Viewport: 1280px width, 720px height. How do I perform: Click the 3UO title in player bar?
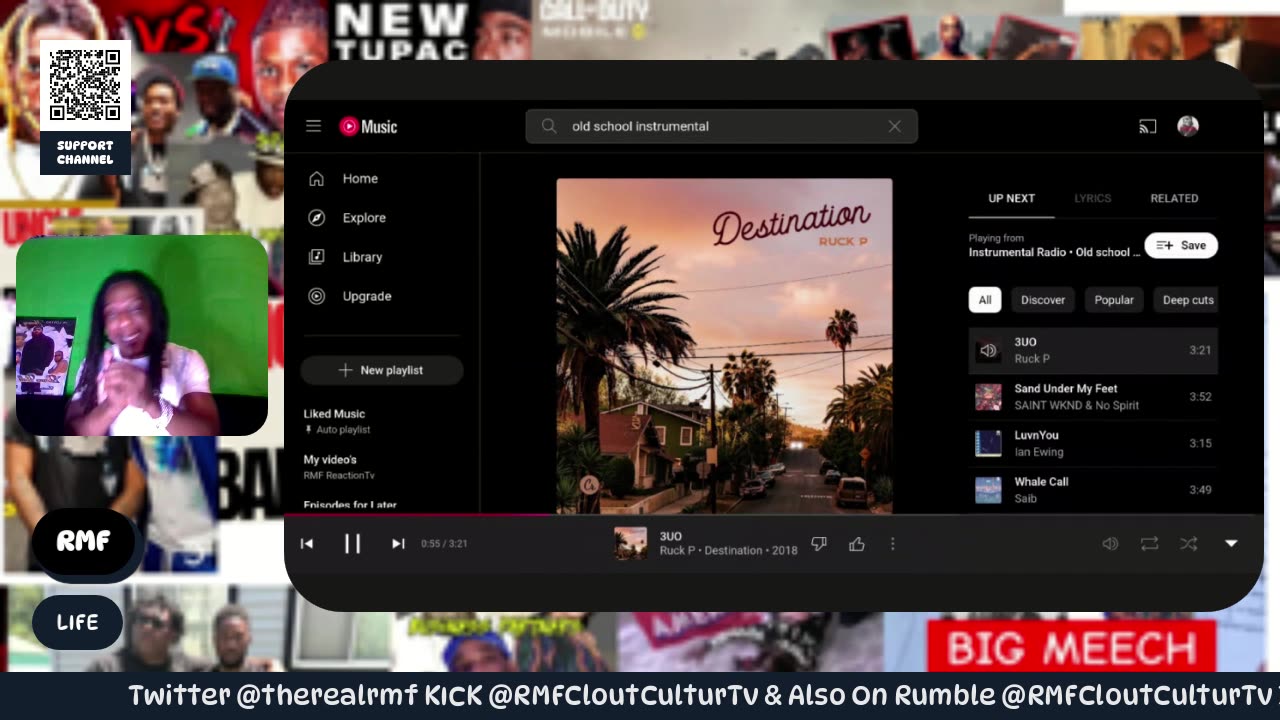(x=671, y=536)
